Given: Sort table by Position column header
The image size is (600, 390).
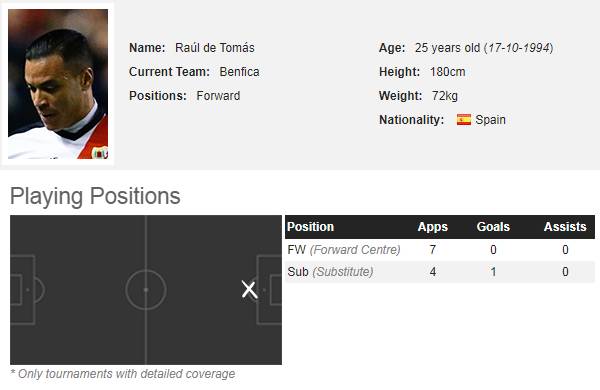Looking at the screenshot, I should coord(311,227).
